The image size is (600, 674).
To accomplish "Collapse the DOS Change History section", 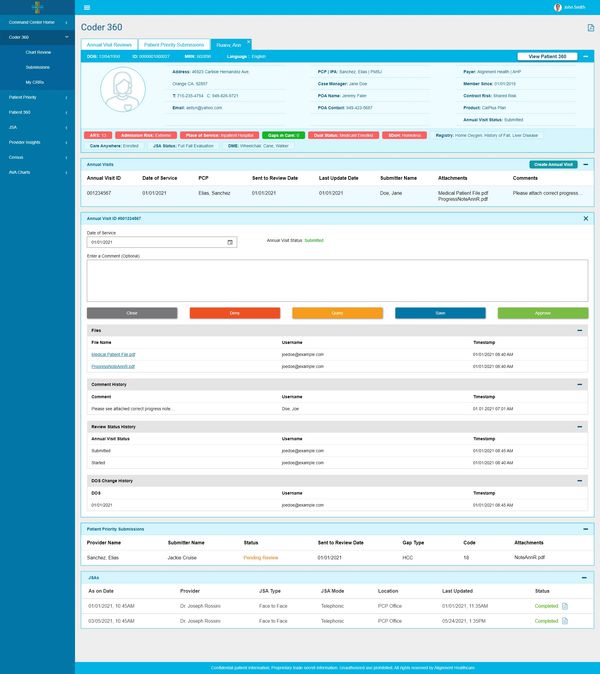I will click(x=579, y=481).
